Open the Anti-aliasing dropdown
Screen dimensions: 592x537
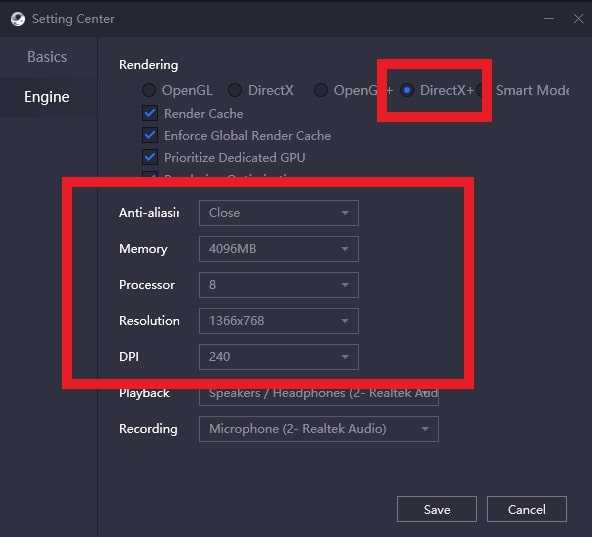click(x=279, y=213)
